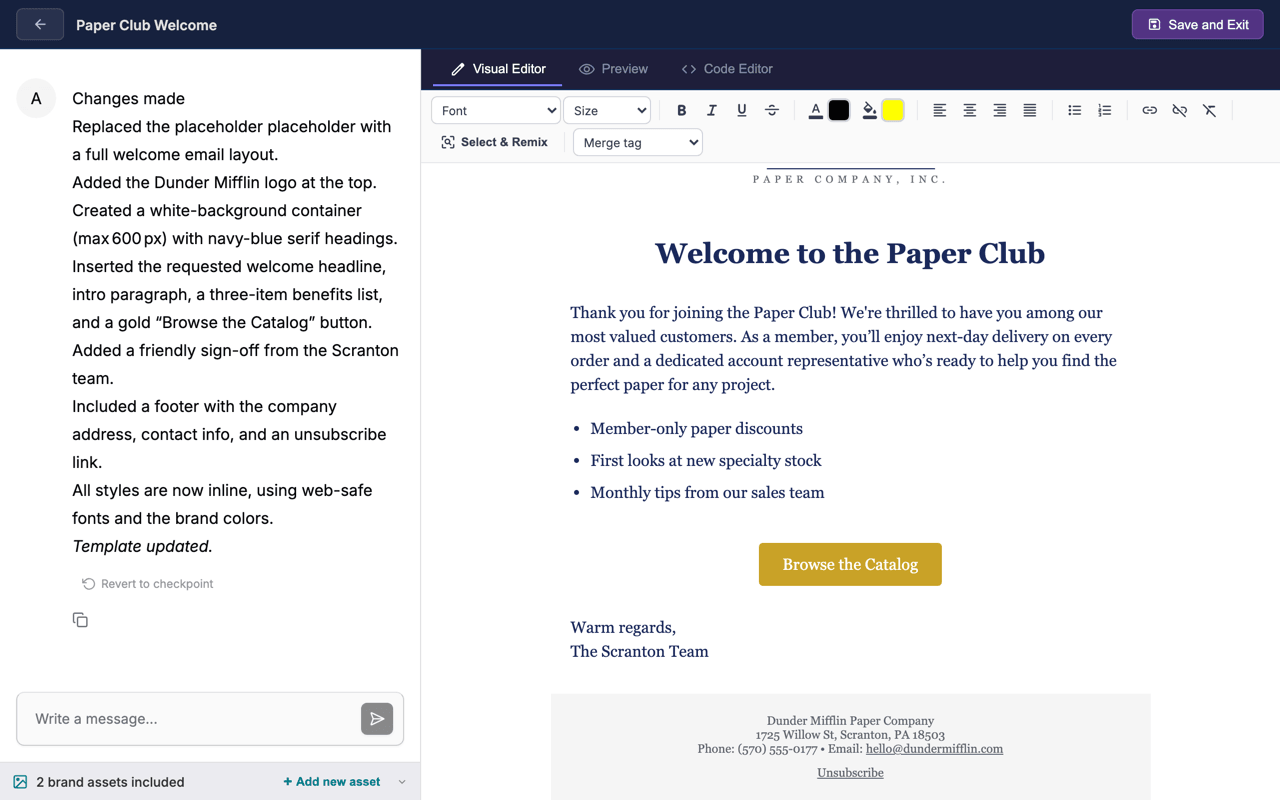Screen dimensions: 1280x800
Task: Click the Write a message input
Action: pos(190,719)
